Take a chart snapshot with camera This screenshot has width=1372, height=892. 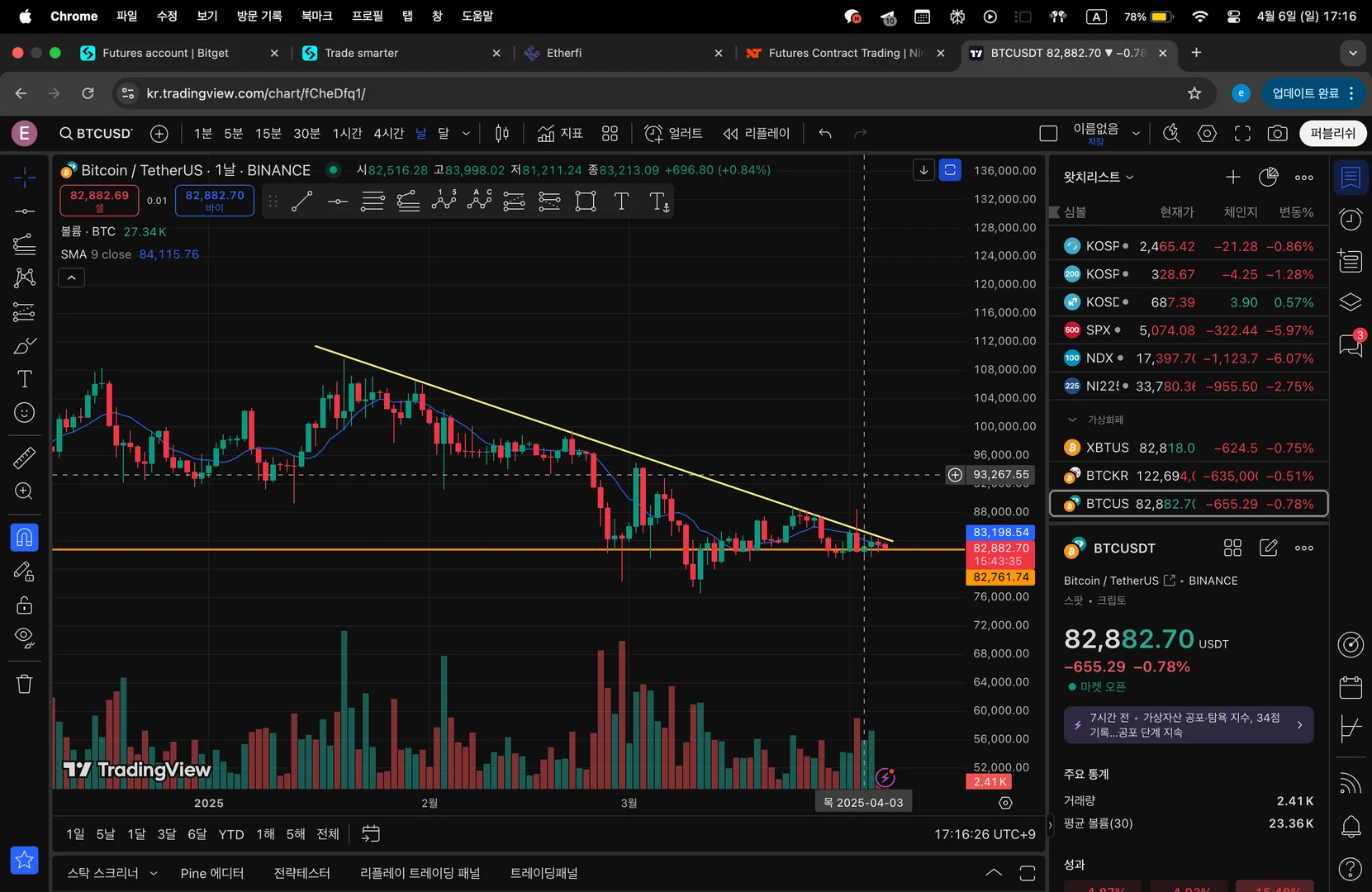[1277, 134]
